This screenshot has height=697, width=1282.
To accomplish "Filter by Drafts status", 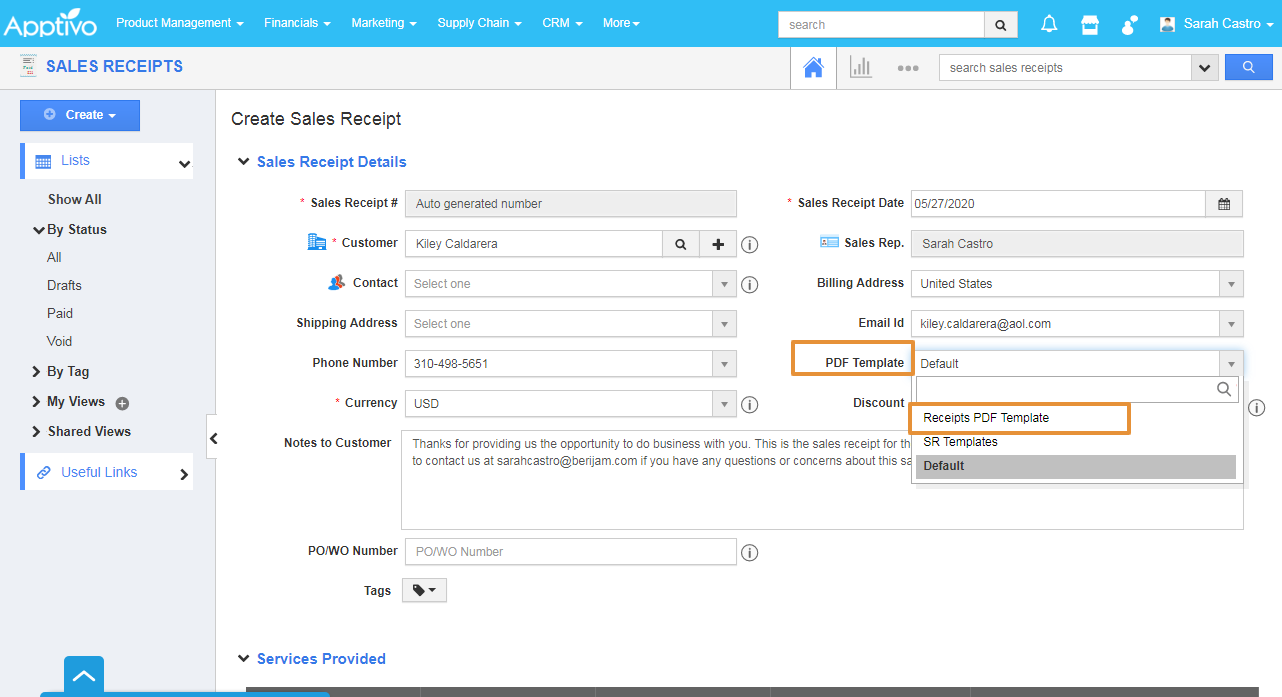I will [x=64, y=285].
